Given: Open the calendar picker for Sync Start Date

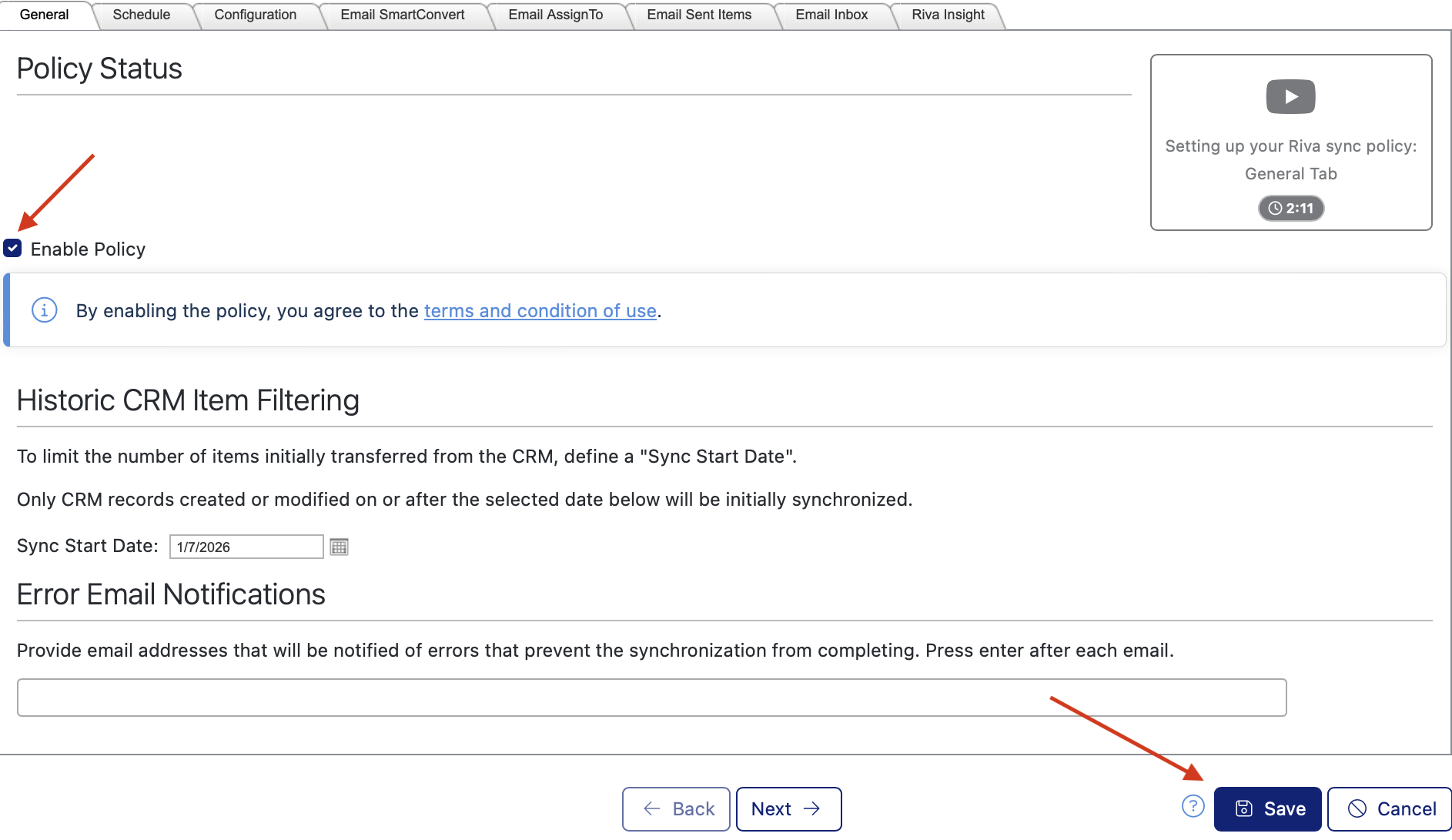Looking at the screenshot, I should point(339,547).
